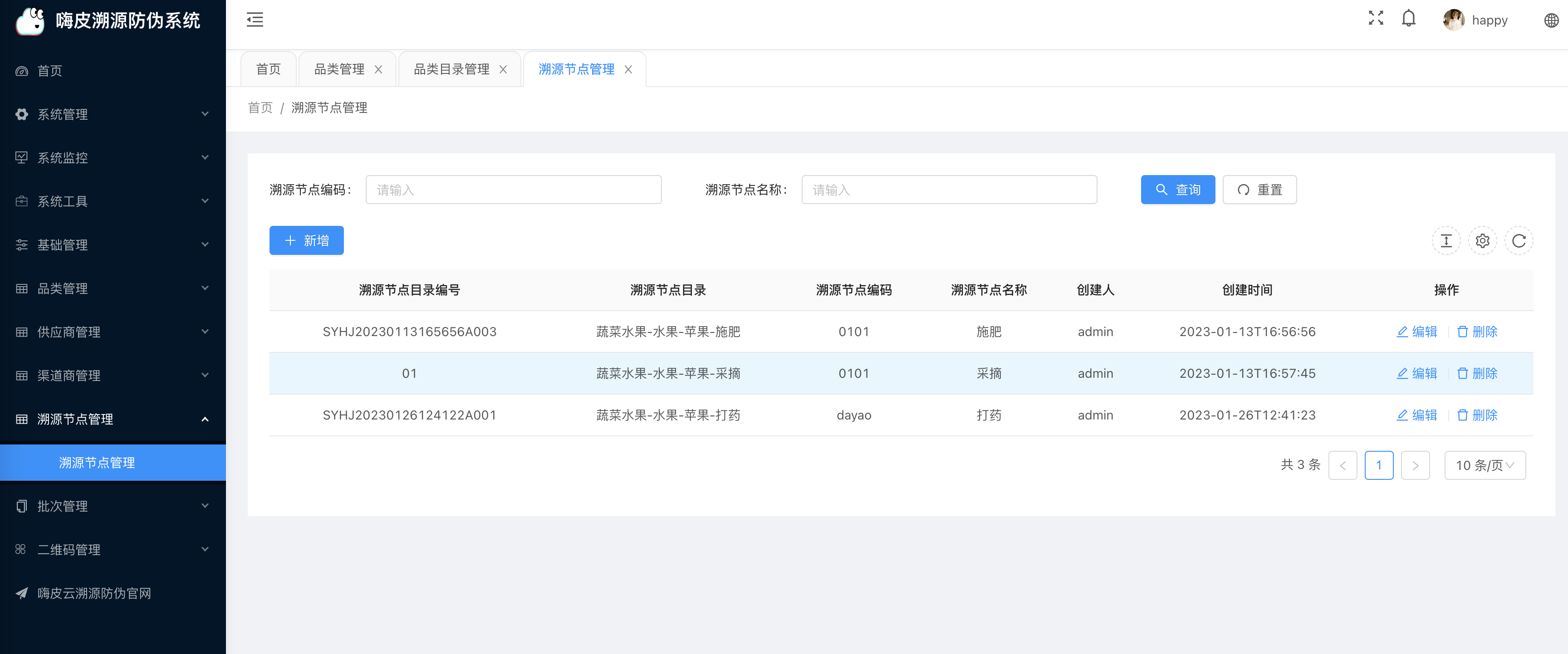Open the language globe icon
Screen dimensions: 1568x654
coord(1551,20)
